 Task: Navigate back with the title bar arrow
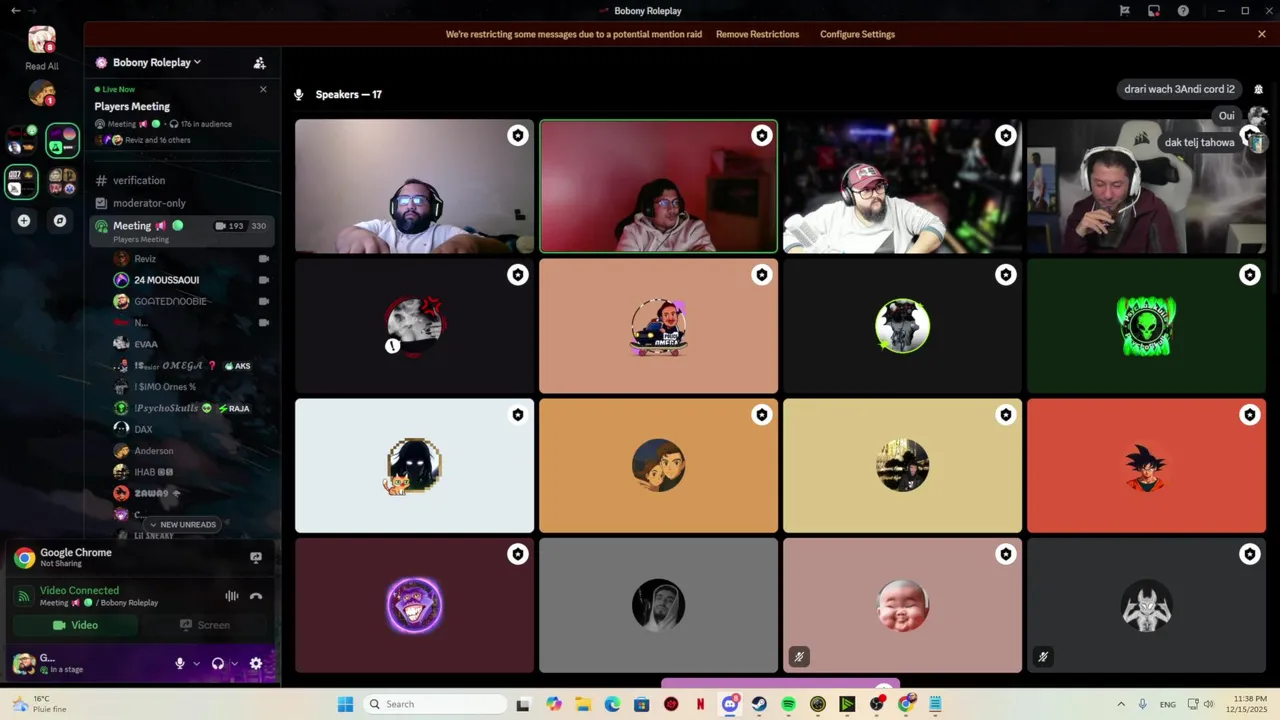point(16,11)
